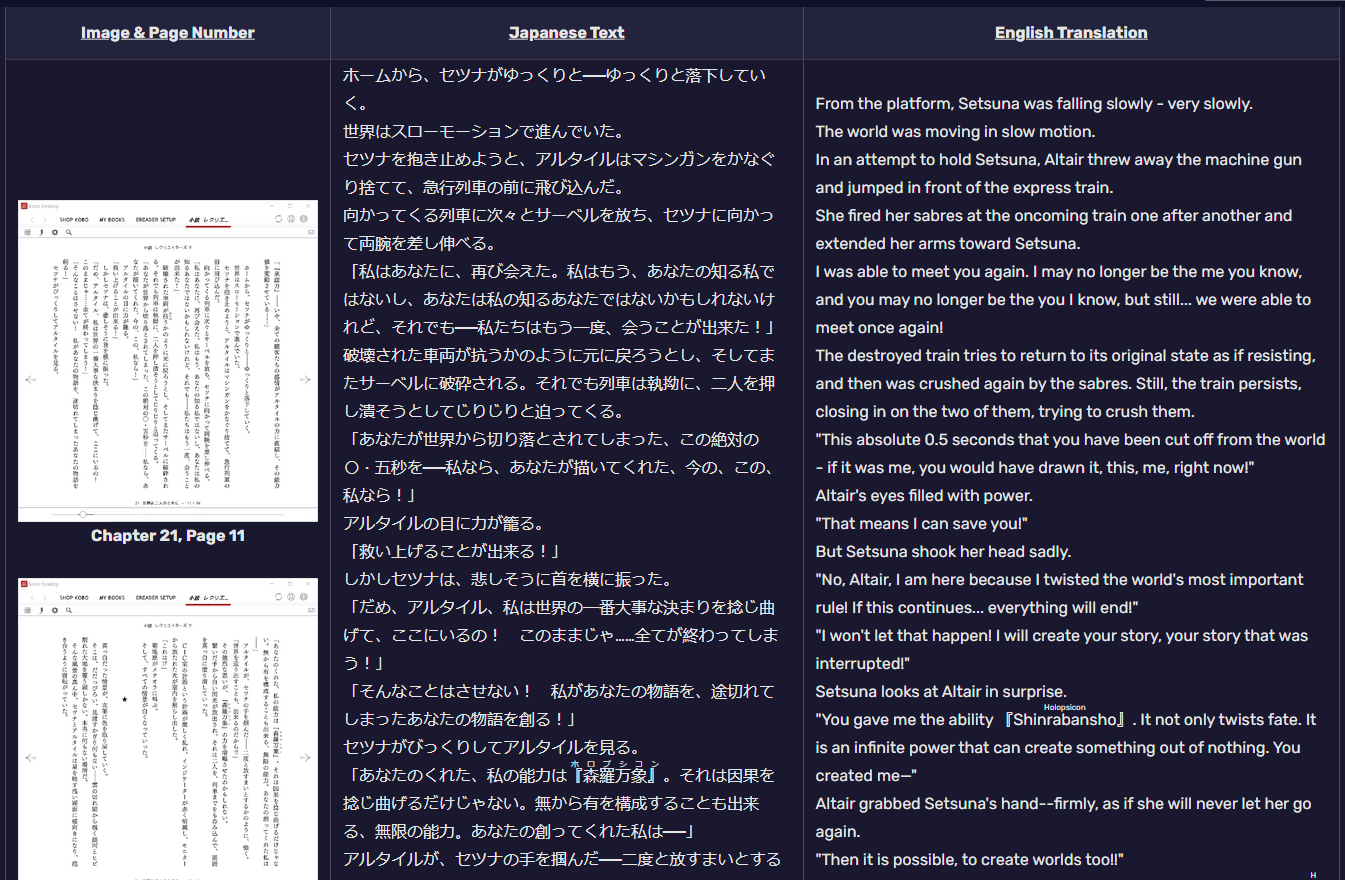Click the line "Altair's eyes filled with power."
Screen dimensions: 1345x880
924,496
